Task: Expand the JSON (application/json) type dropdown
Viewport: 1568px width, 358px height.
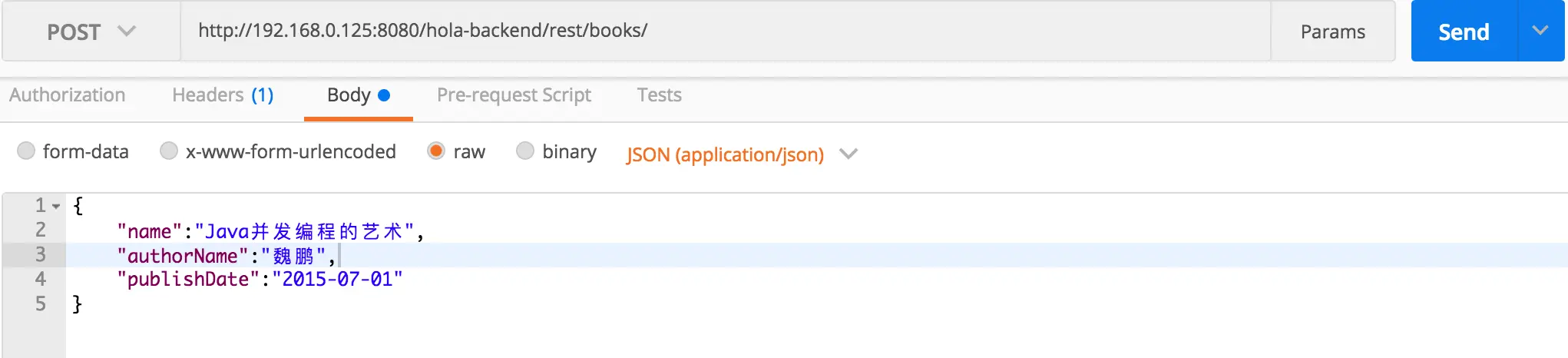Action: pos(848,154)
